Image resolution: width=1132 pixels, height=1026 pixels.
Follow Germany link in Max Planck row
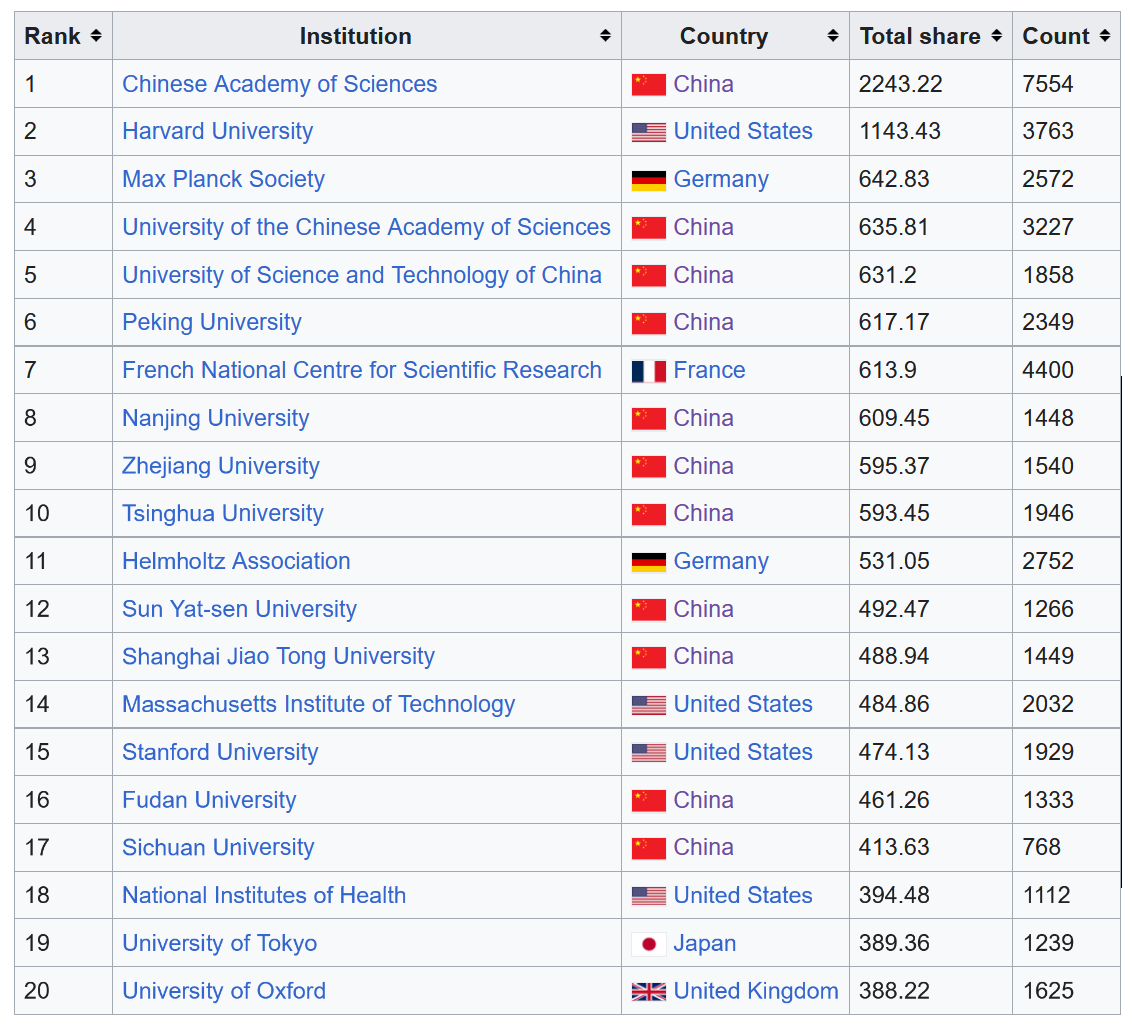[x=721, y=179]
